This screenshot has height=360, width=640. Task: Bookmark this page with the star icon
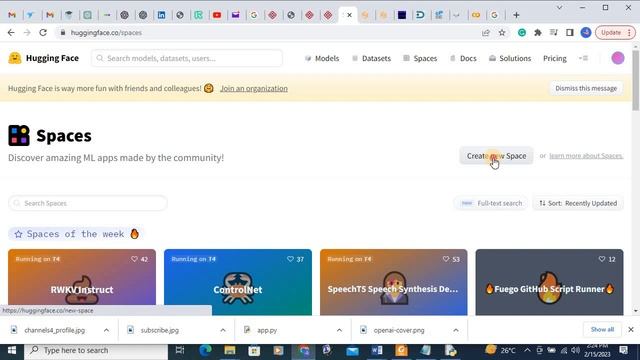pos(502,33)
